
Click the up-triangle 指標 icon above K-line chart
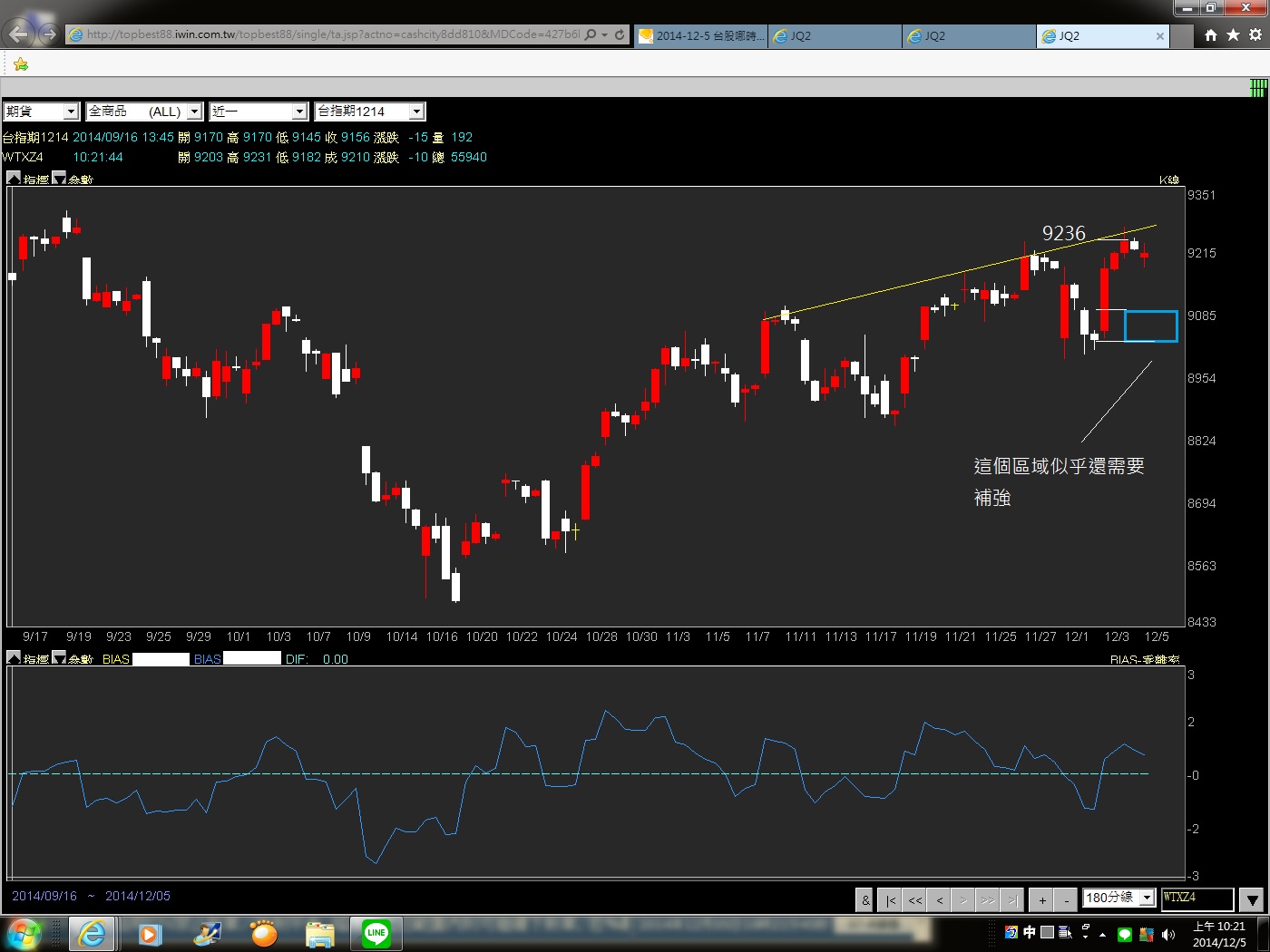(14, 179)
